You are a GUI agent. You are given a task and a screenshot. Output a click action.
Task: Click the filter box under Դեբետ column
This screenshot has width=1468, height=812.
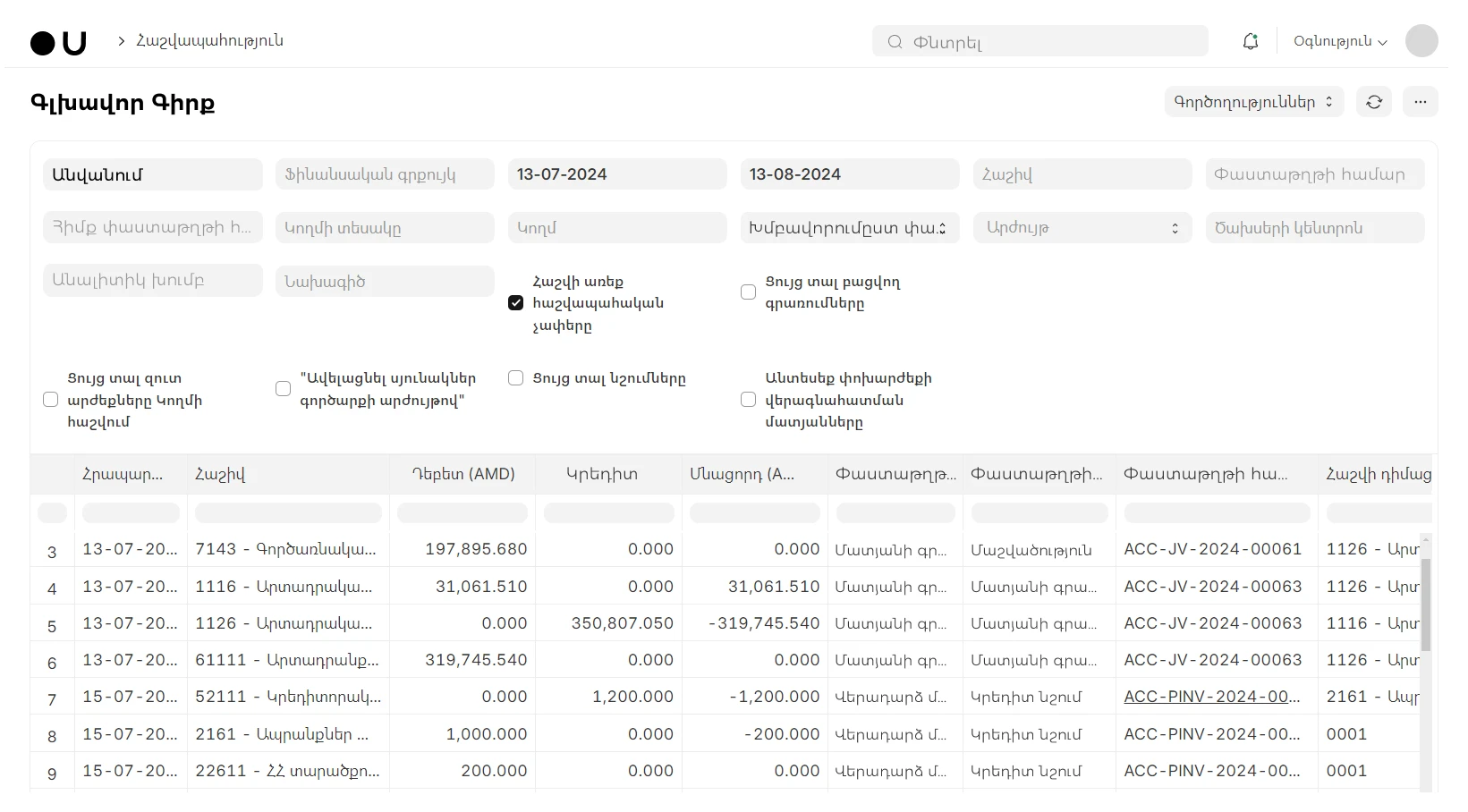(x=462, y=512)
